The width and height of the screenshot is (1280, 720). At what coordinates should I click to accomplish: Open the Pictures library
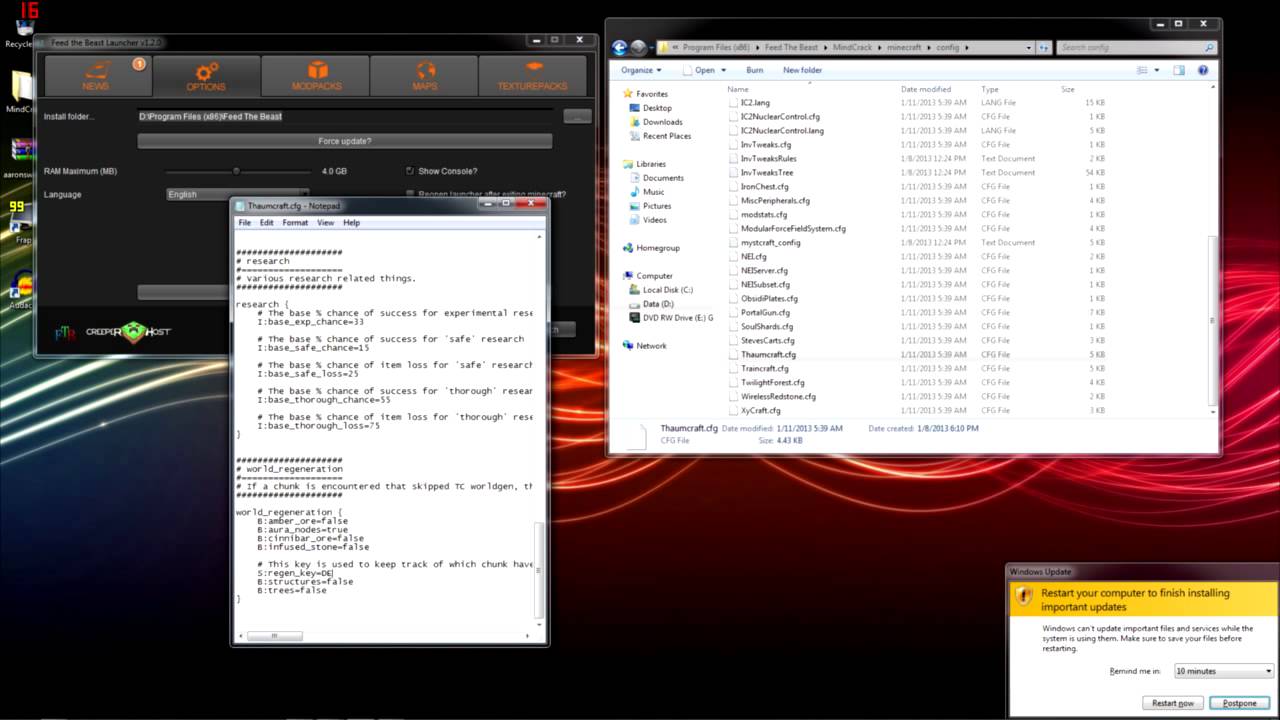(x=657, y=206)
